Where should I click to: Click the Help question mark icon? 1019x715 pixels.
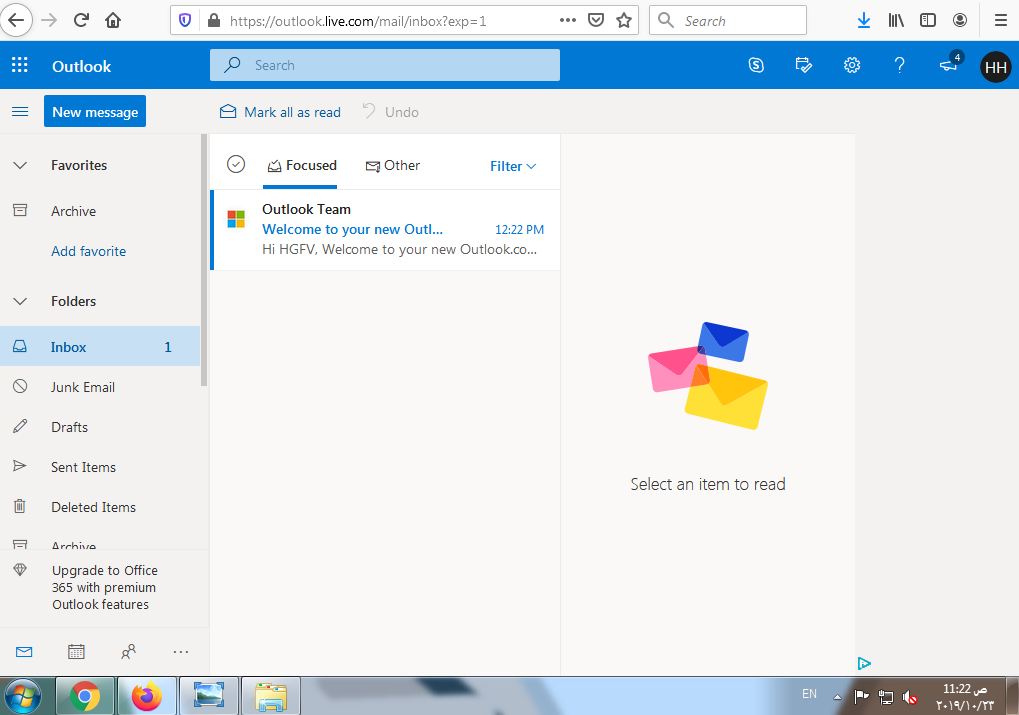(x=899, y=65)
